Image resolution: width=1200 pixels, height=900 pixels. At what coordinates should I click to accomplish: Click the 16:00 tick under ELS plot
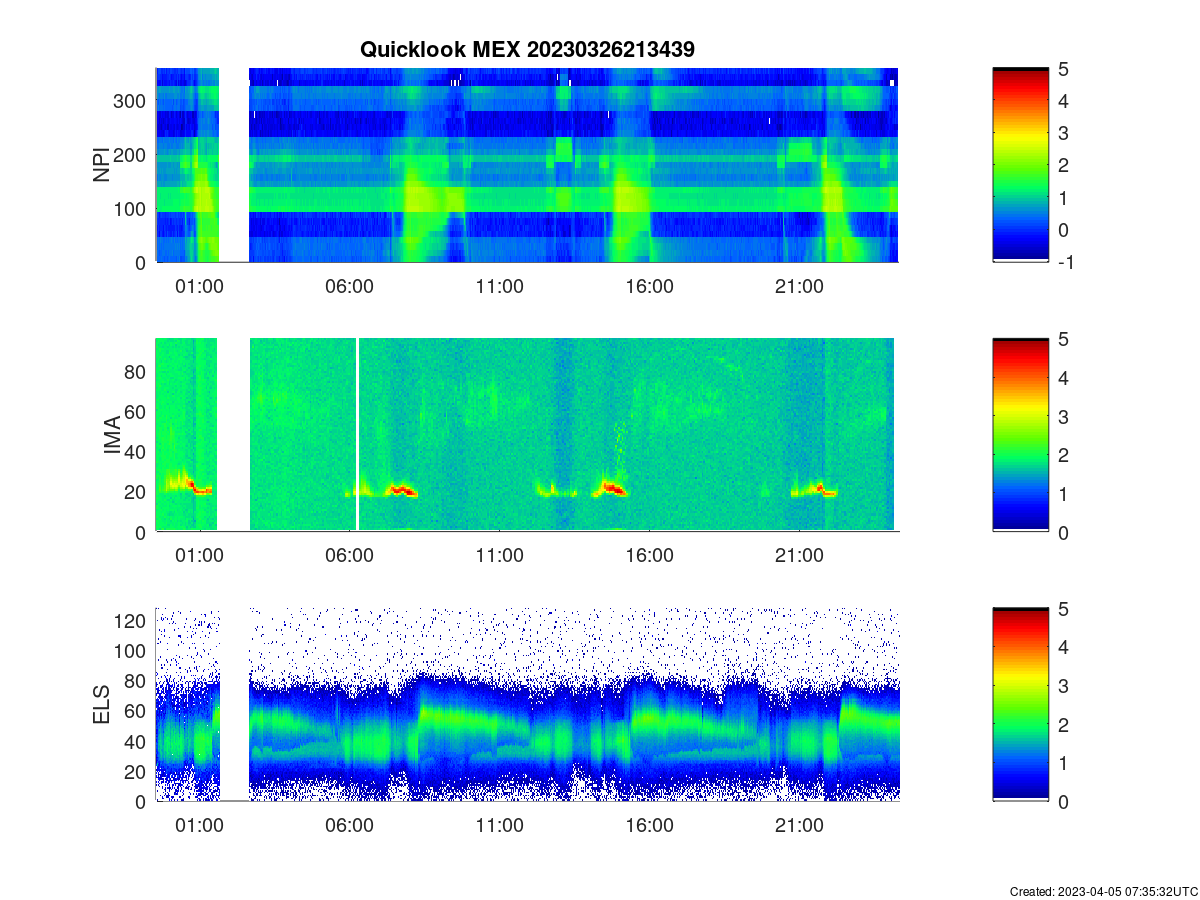pos(650,826)
